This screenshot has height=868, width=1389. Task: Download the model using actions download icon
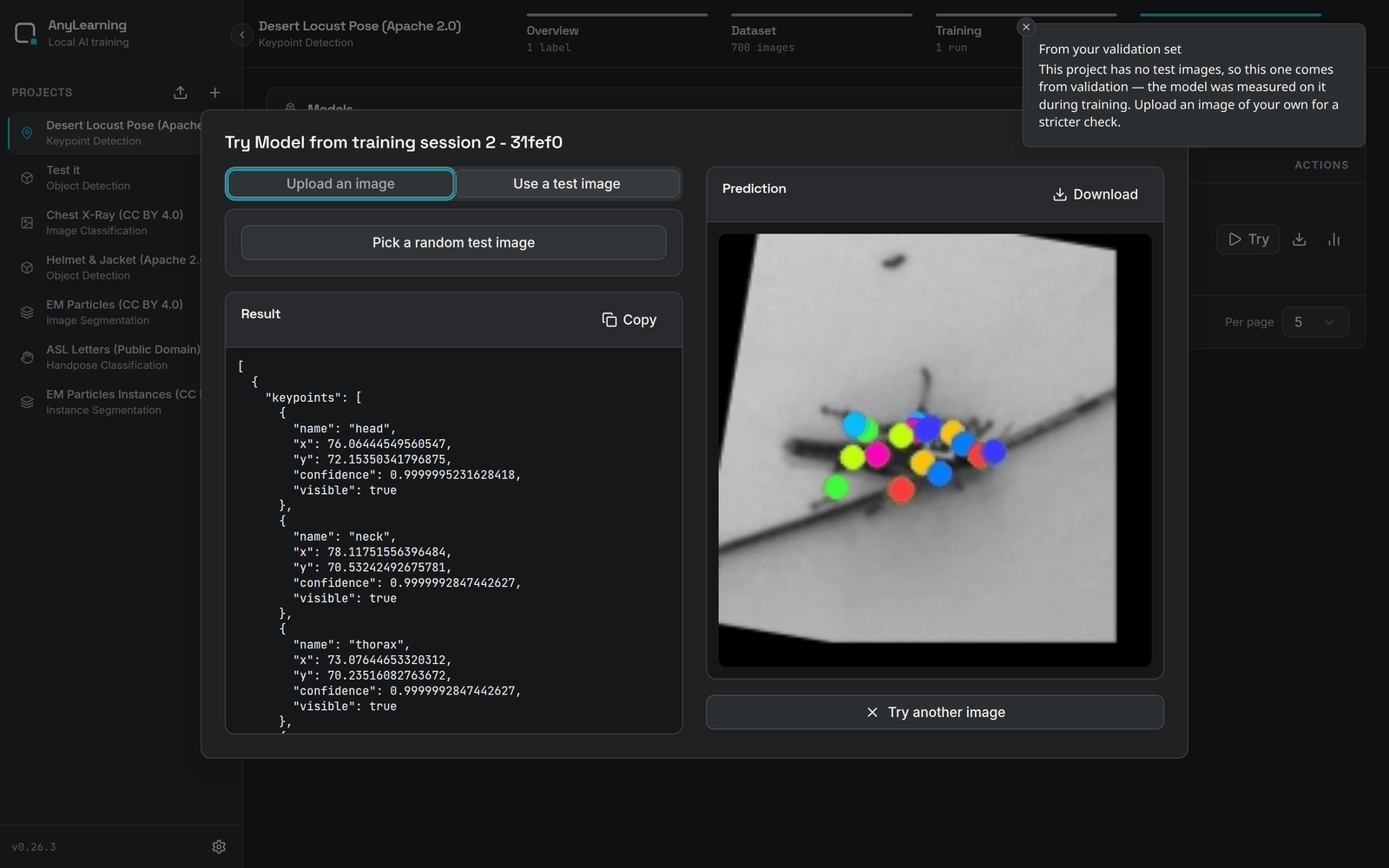[1300, 240]
